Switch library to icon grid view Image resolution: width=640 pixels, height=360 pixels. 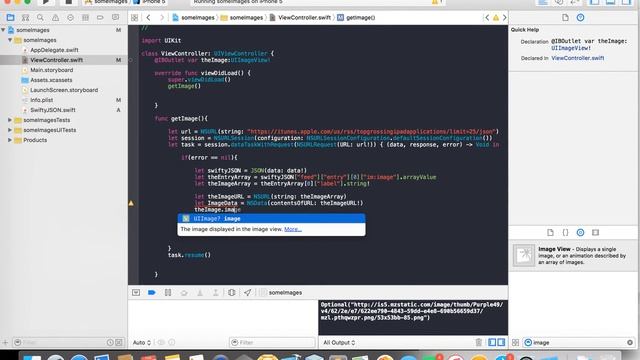[x=516, y=342]
